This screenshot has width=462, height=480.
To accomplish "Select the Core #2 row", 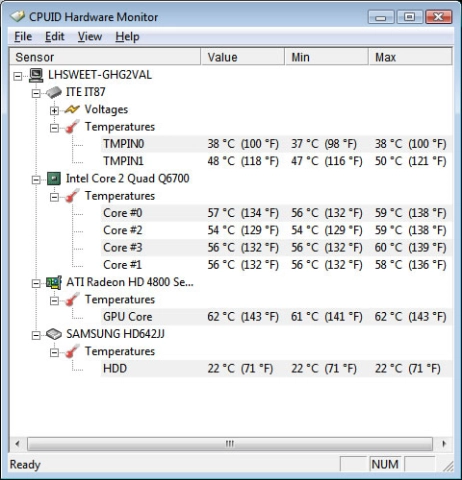I will pyautogui.click(x=276, y=230).
